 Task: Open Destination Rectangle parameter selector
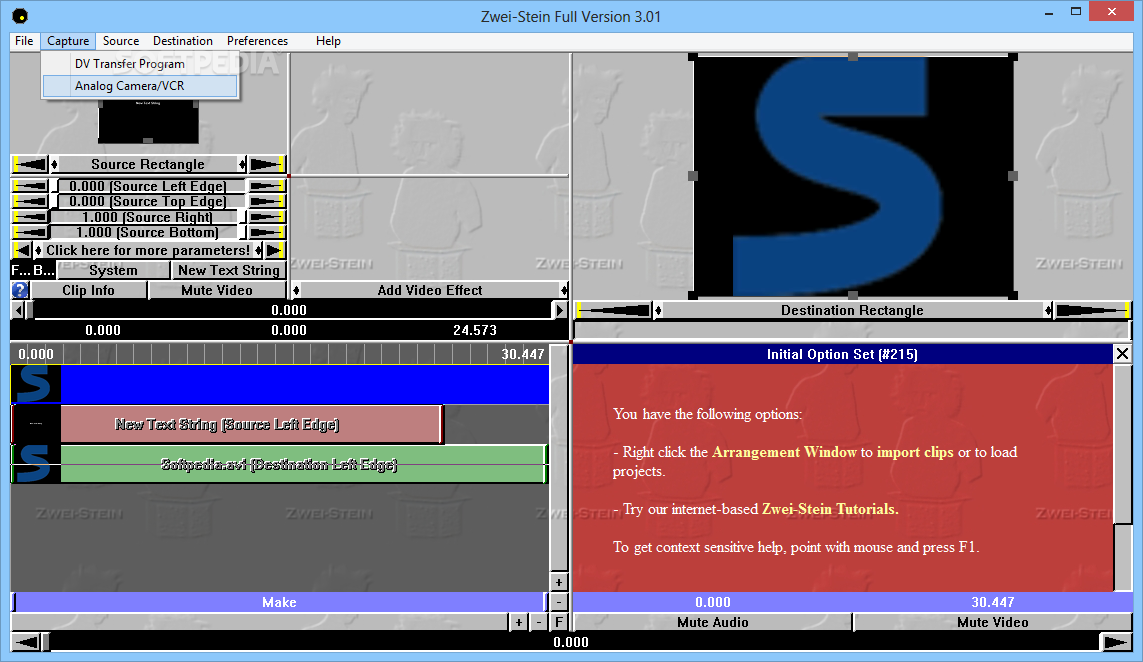pyautogui.click(x=852, y=311)
